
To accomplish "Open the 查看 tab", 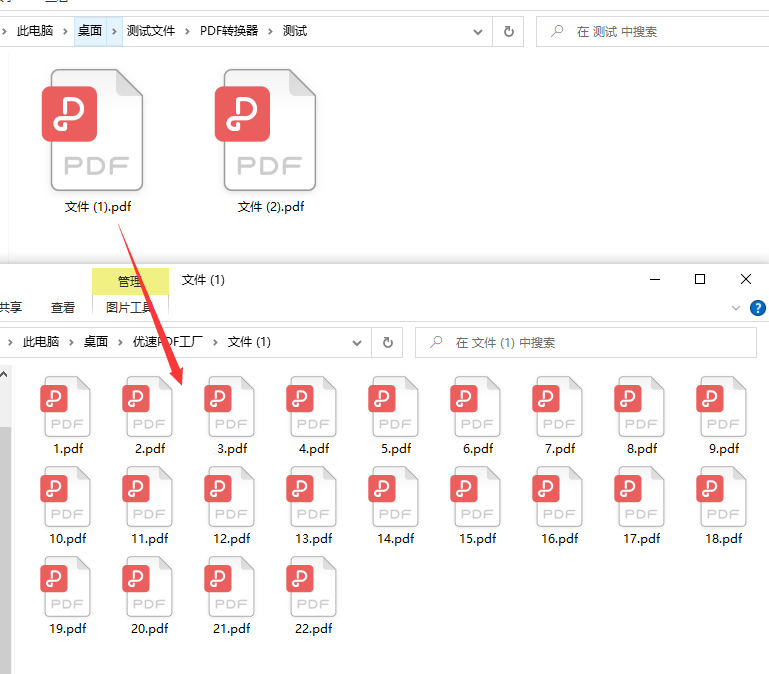I will click(x=63, y=308).
